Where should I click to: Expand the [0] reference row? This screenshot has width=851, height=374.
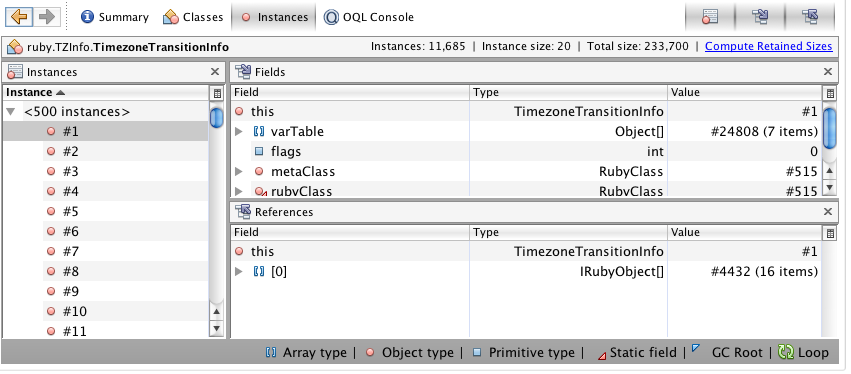pos(238,271)
